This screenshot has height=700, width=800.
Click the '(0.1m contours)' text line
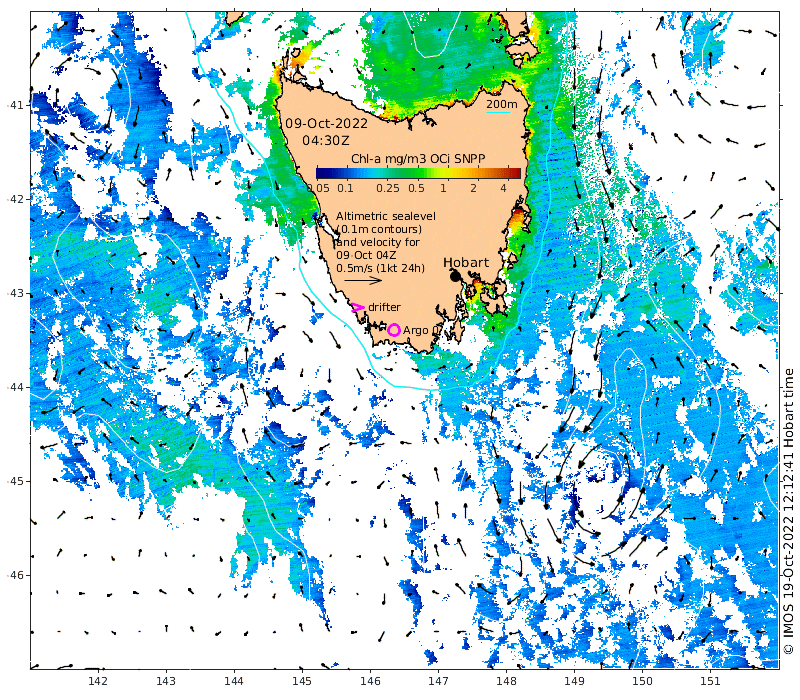pyautogui.click(x=379, y=229)
